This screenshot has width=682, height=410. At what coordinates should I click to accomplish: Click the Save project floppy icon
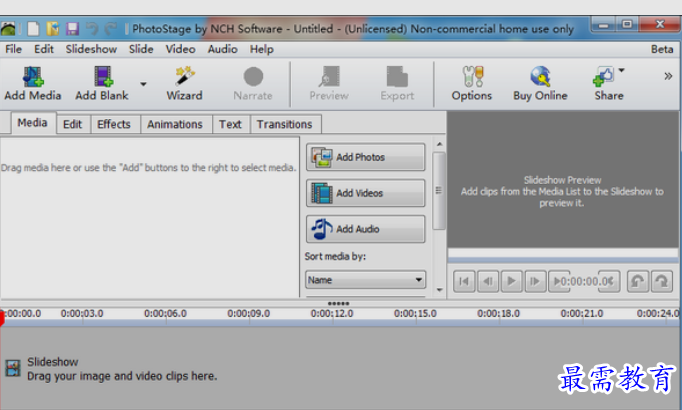[72, 29]
